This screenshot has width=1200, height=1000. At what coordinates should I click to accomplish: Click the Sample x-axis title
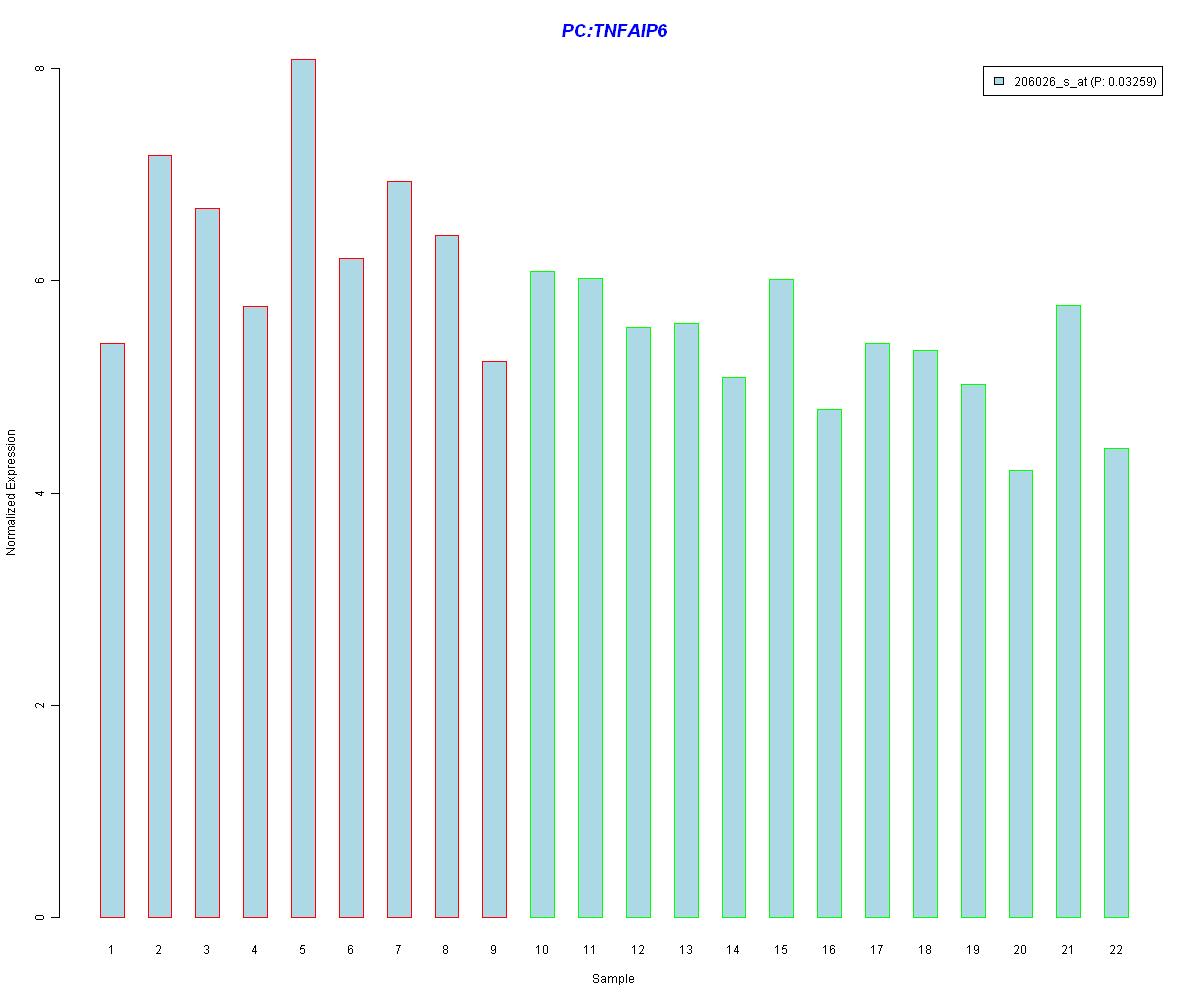point(613,979)
